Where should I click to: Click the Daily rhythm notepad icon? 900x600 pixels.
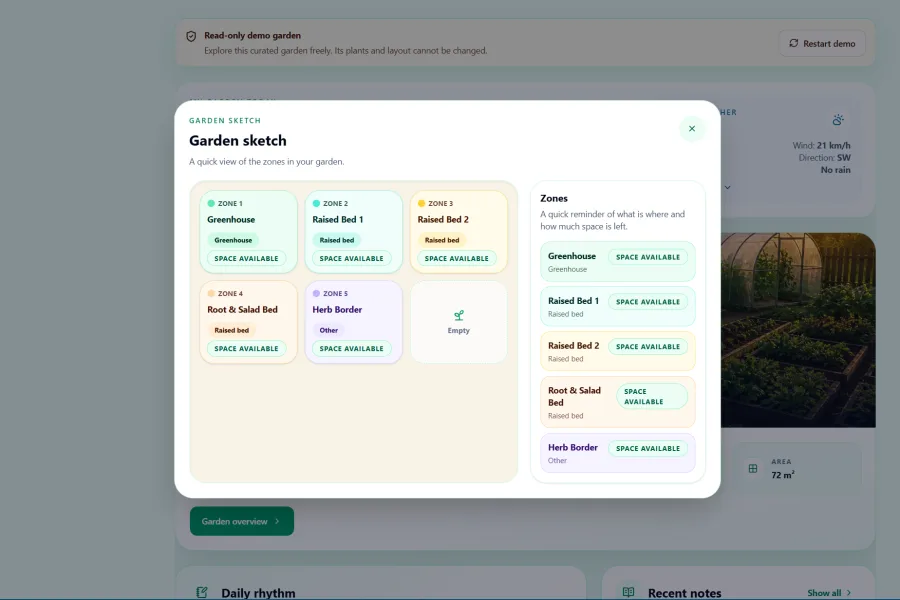click(x=202, y=593)
